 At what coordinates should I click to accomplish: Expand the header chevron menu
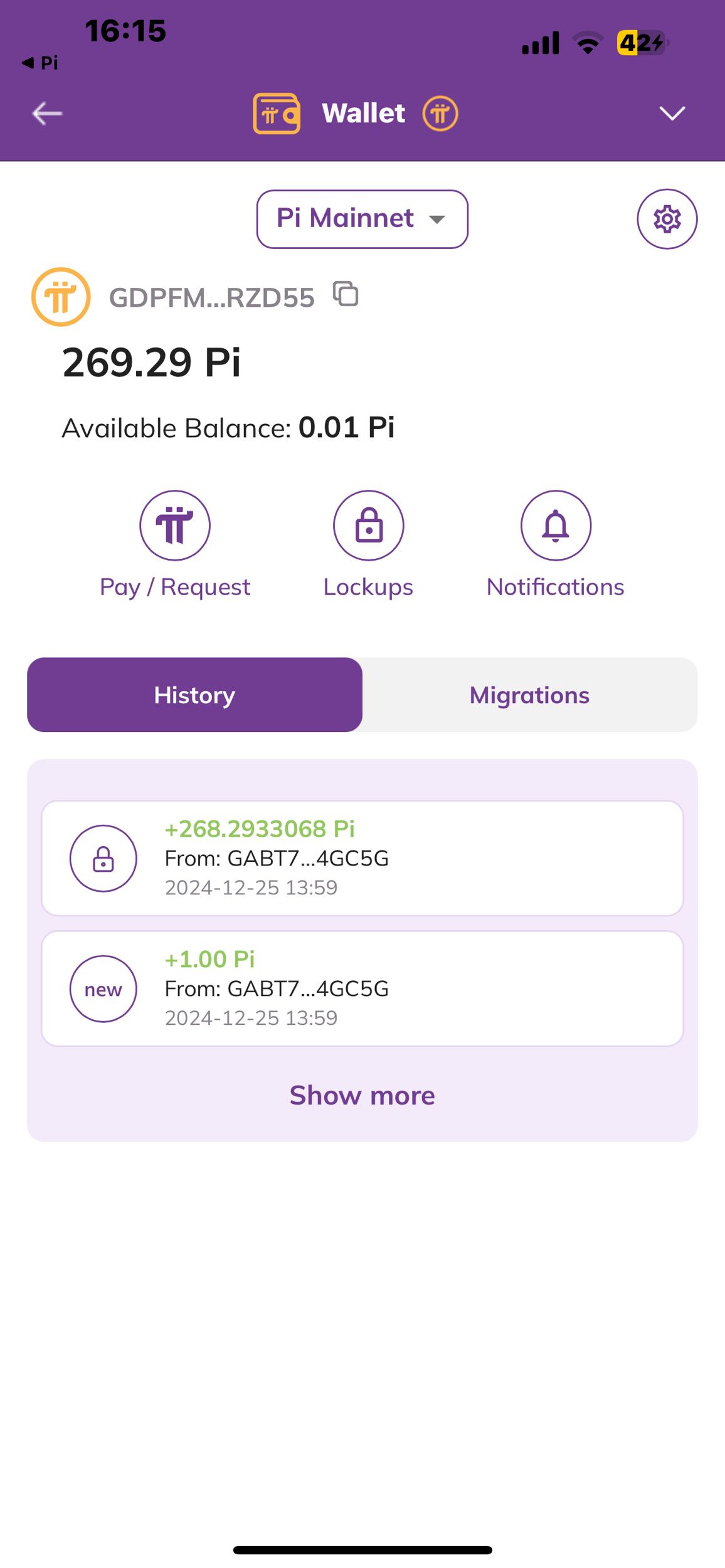point(672,114)
